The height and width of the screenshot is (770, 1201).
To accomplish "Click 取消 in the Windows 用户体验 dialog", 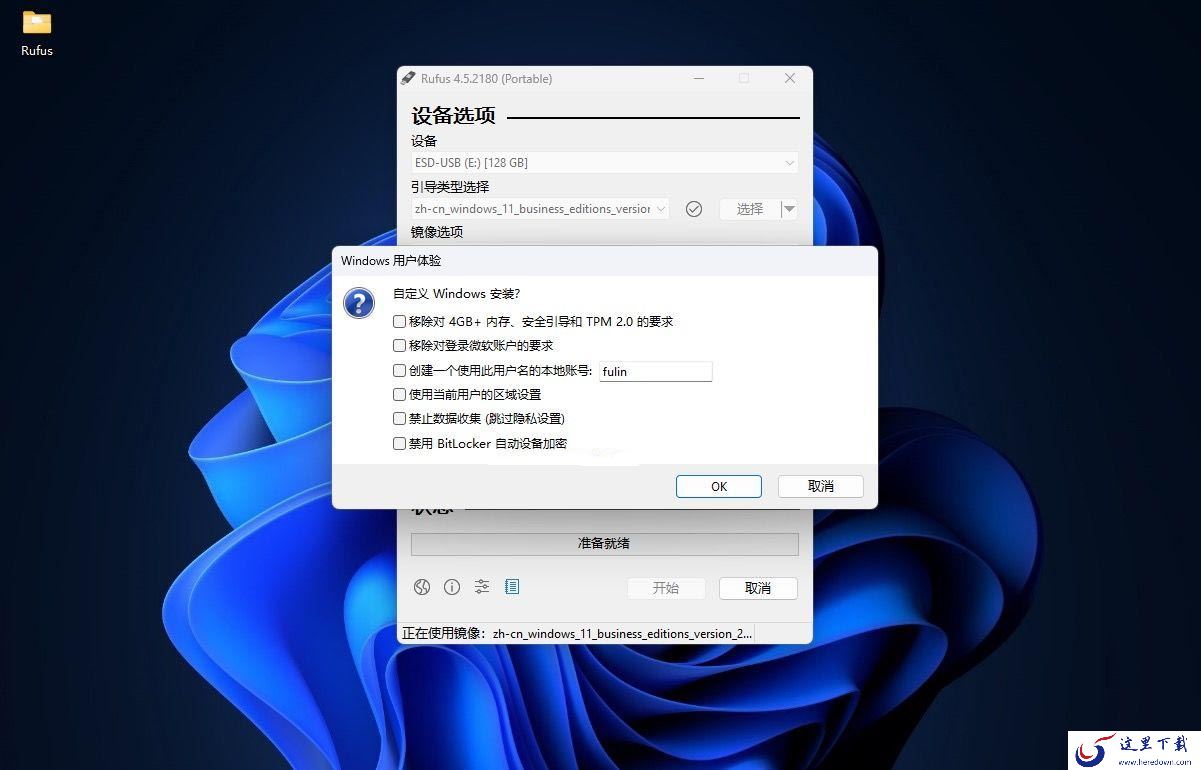I will tap(821, 486).
